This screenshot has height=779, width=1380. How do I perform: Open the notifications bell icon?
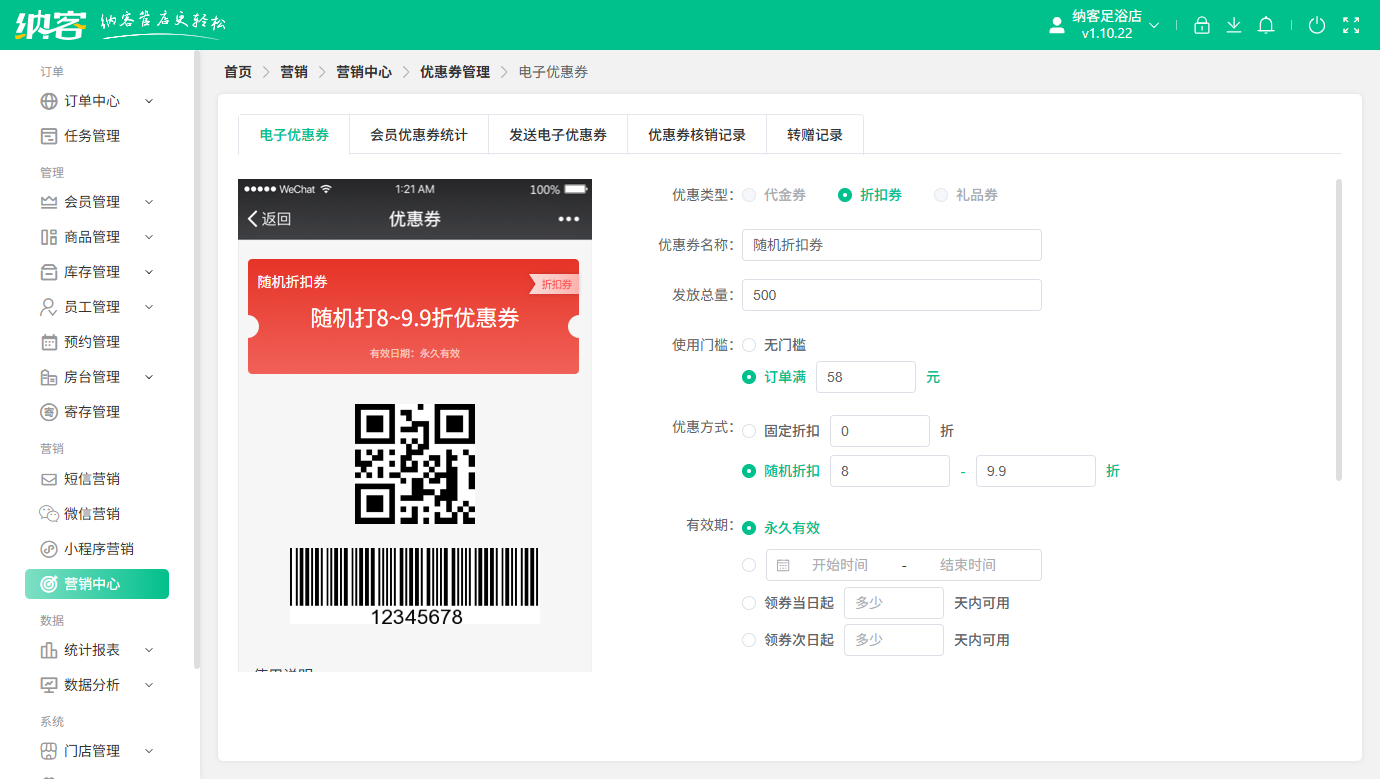pos(1266,26)
